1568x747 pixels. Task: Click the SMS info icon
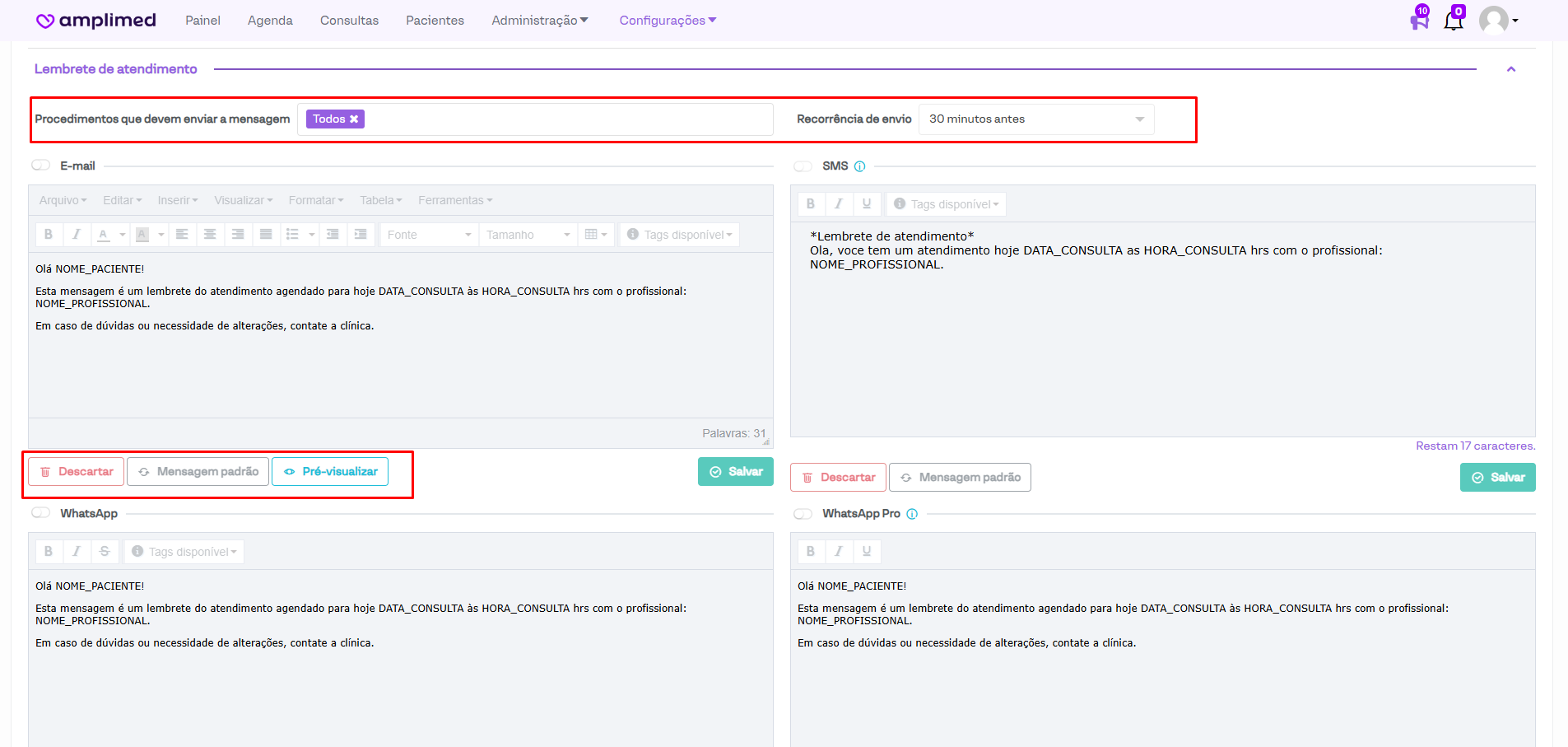[x=860, y=166]
